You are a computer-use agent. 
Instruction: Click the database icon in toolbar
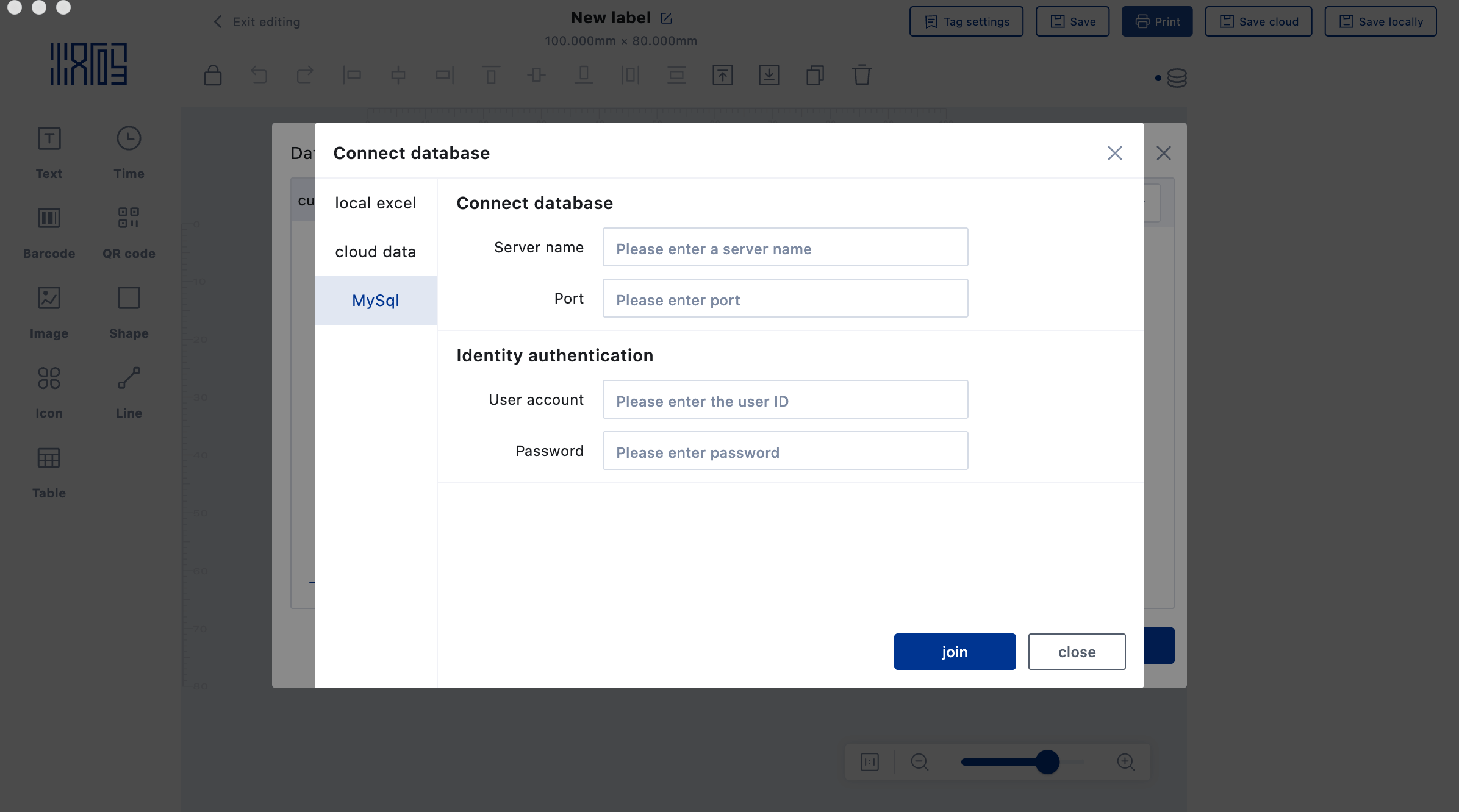[1177, 77]
